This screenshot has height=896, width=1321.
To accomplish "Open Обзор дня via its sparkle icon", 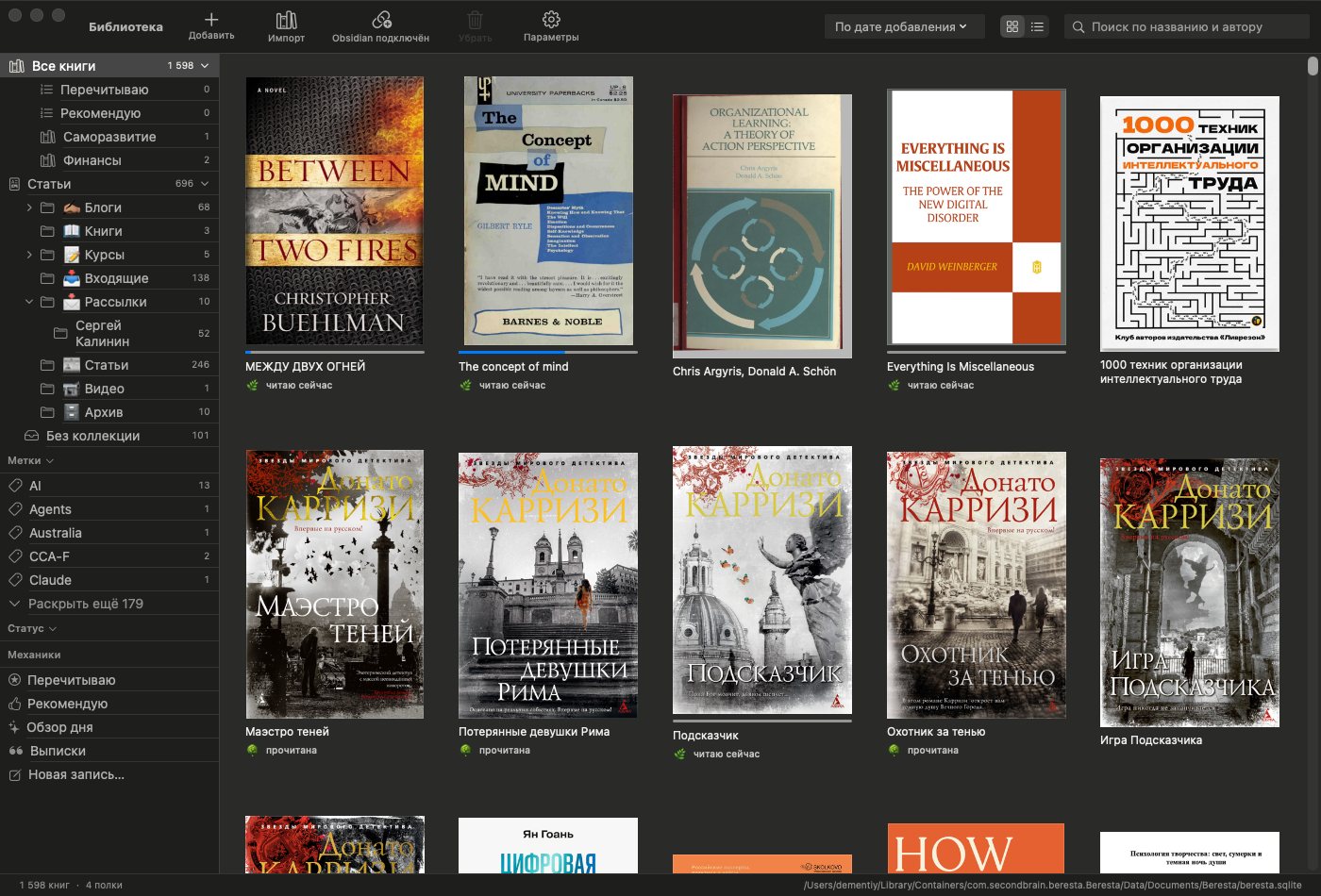I will click(x=15, y=727).
